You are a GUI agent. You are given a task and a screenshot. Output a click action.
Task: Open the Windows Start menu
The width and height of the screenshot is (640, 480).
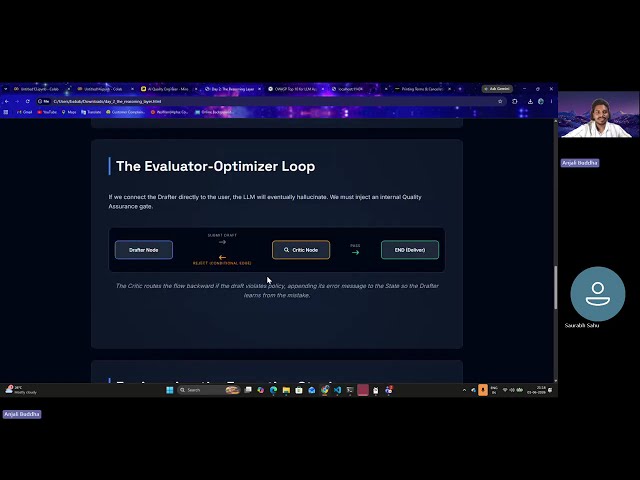click(x=170, y=390)
